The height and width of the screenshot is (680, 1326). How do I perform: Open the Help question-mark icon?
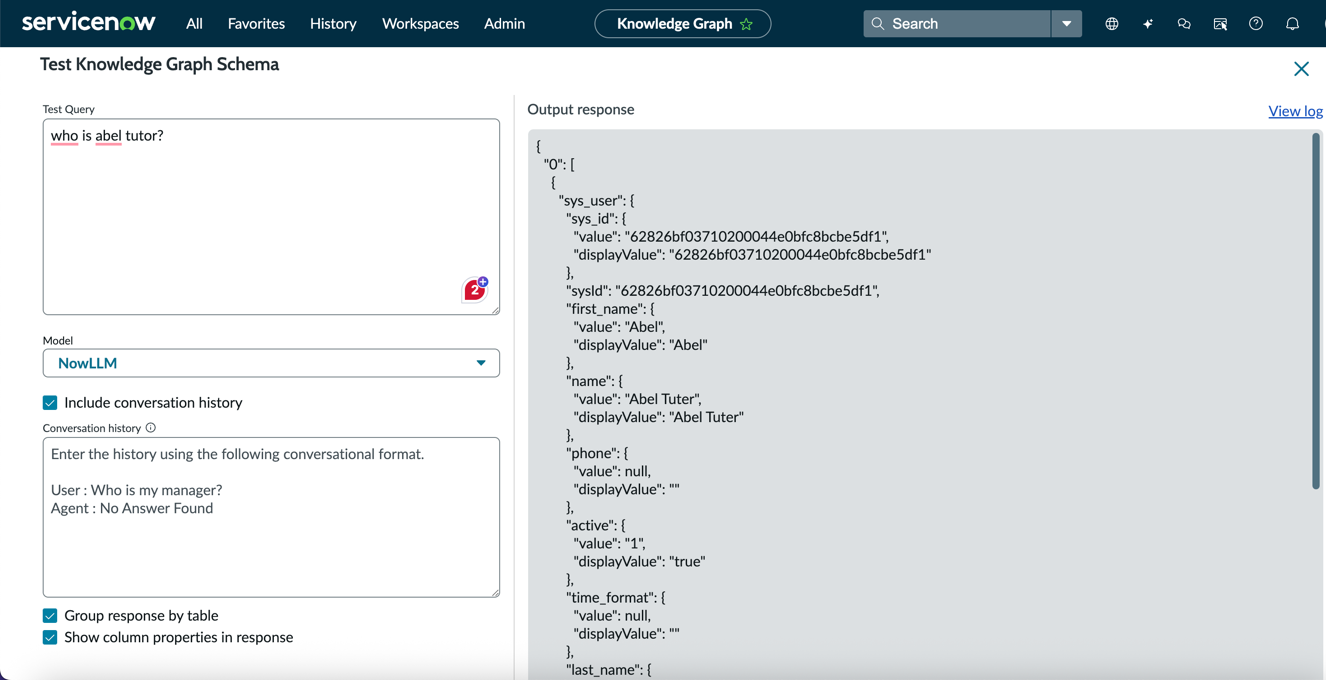point(1256,23)
